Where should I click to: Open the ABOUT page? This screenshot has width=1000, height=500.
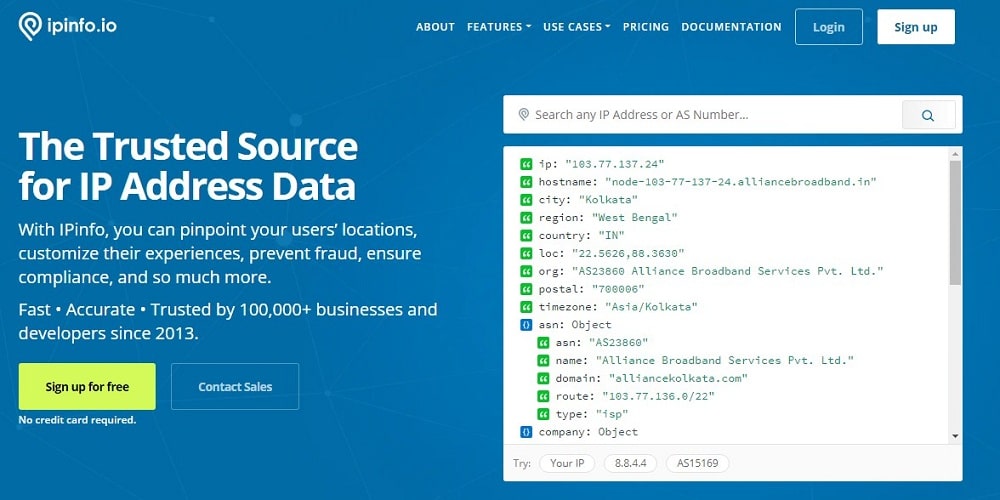[x=436, y=27]
